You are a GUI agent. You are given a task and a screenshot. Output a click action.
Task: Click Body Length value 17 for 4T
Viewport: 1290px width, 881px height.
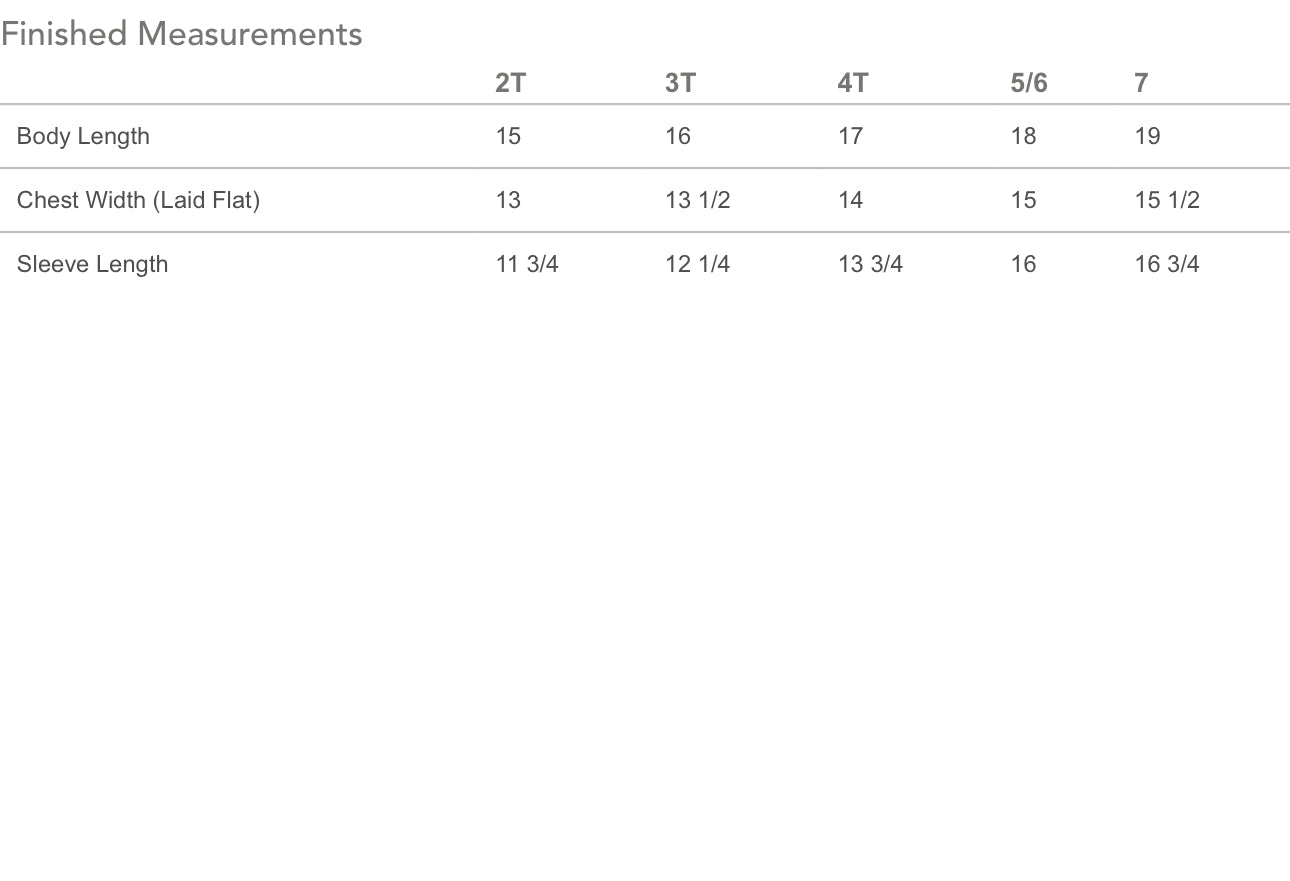[850, 136]
